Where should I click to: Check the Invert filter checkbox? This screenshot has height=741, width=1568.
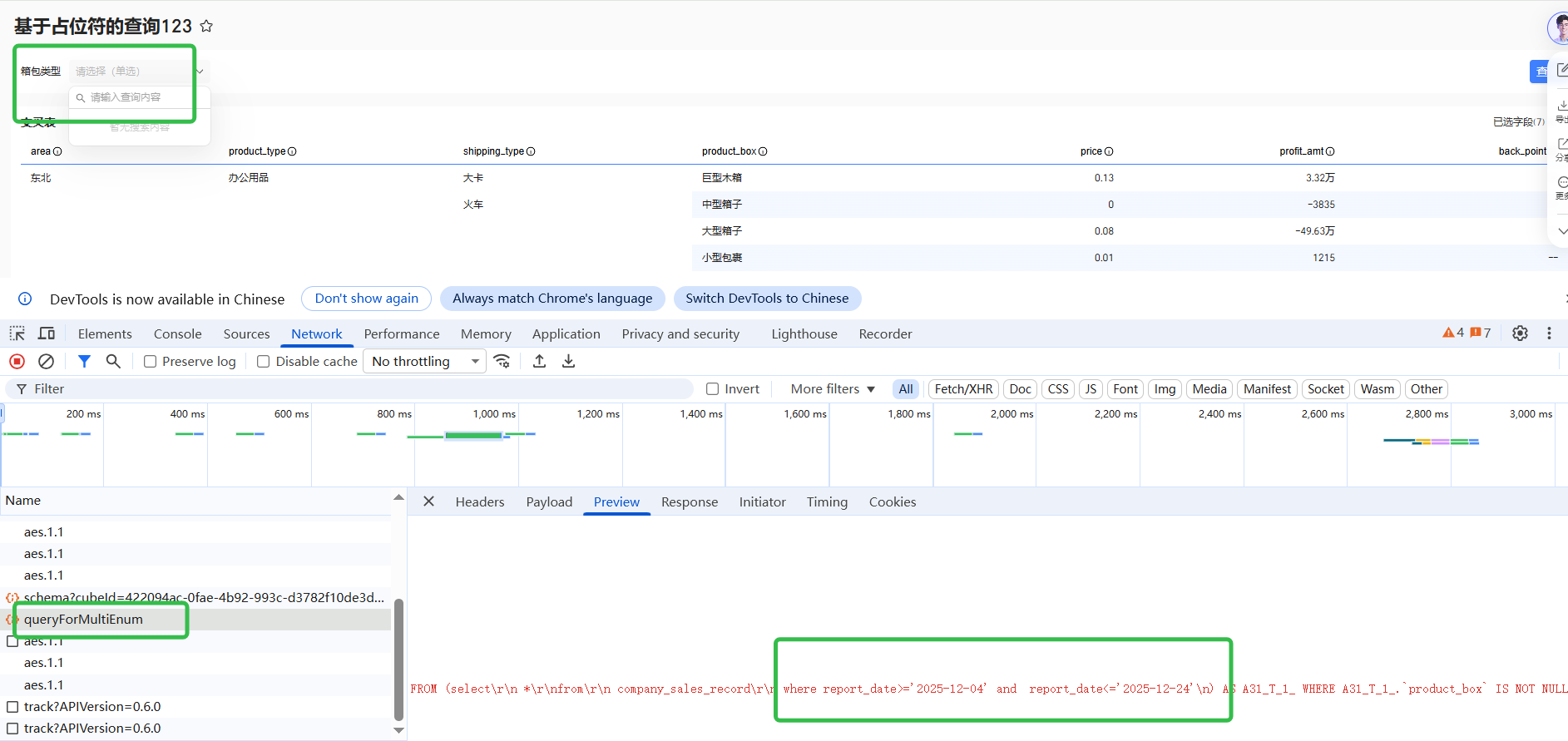coord(712,389)
